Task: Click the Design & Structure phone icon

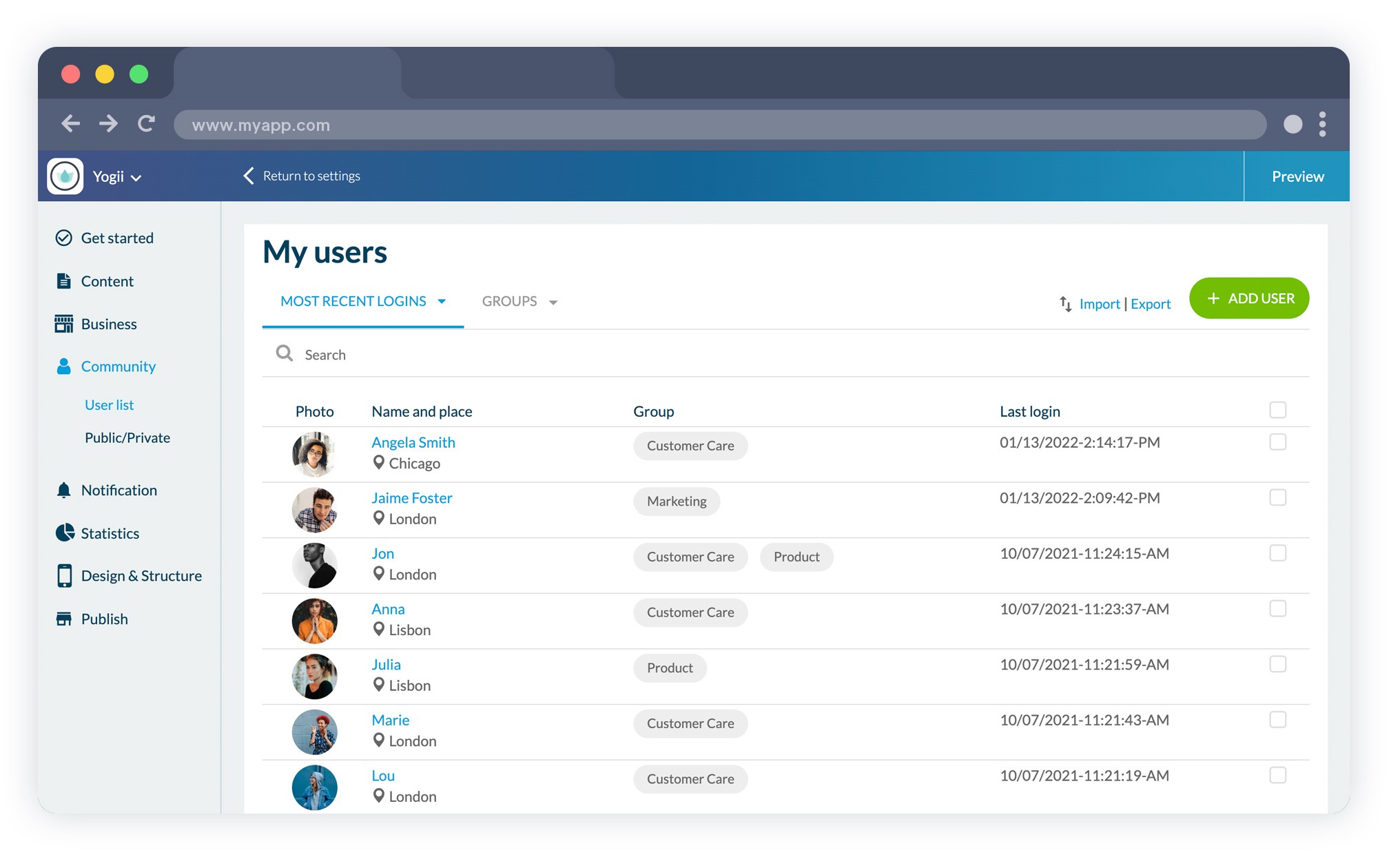Action: click(63, 575)
